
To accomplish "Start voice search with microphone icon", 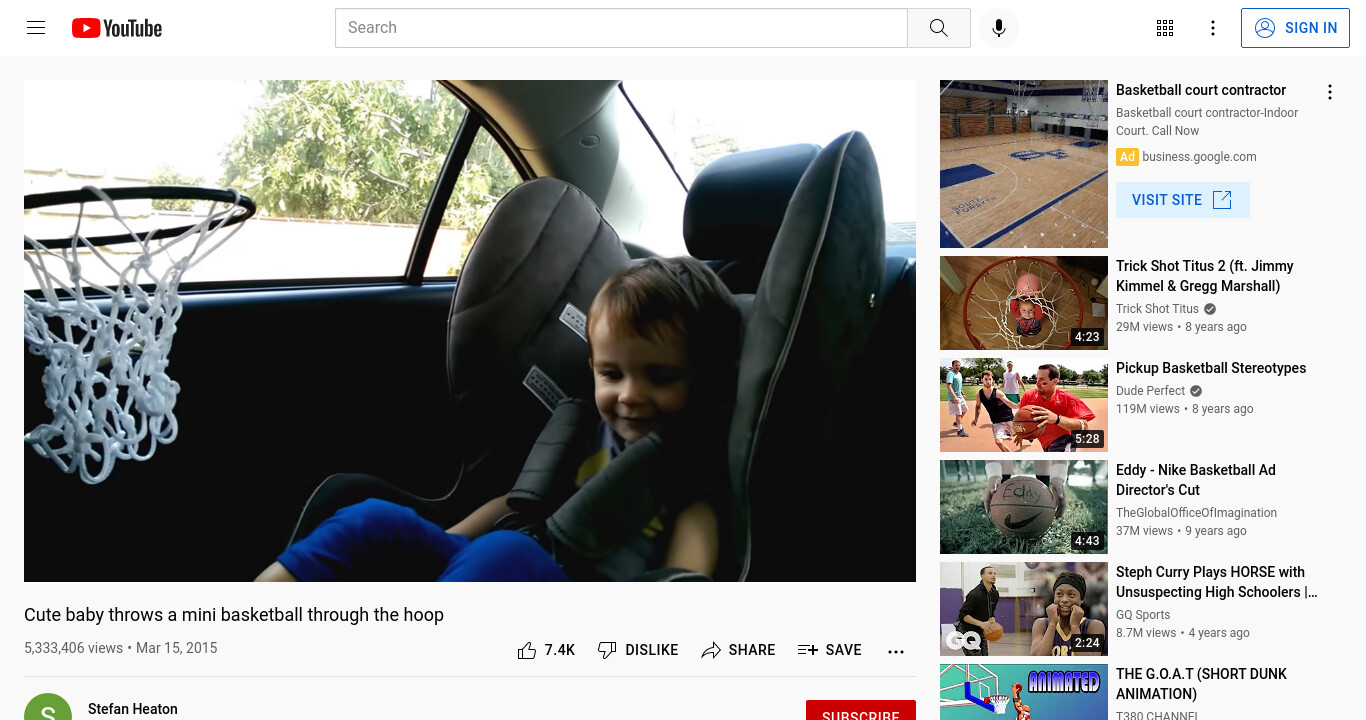I will (x=998, y=28).
